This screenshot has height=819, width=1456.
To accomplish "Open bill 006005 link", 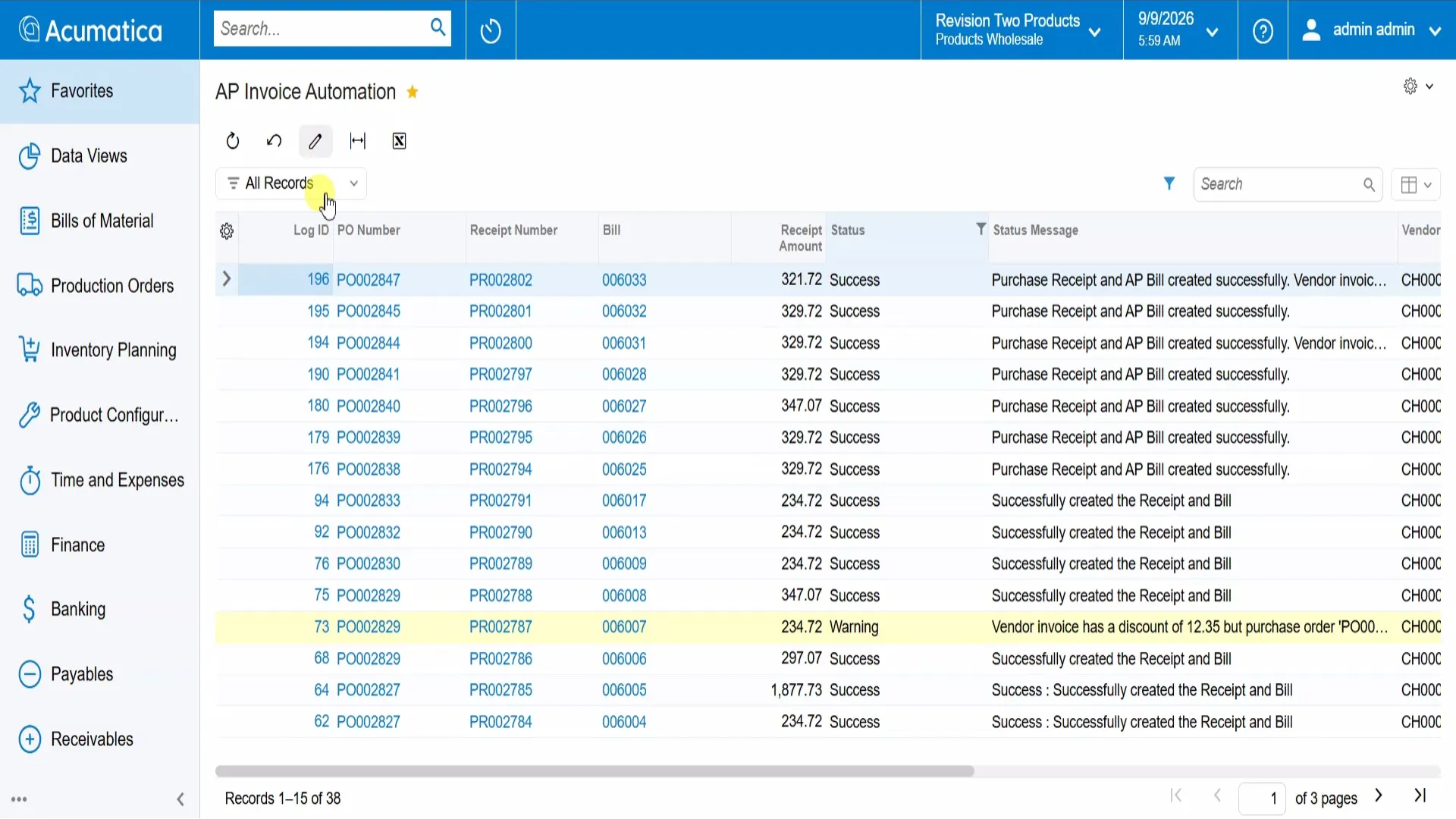I will click(x=624, y=691).
